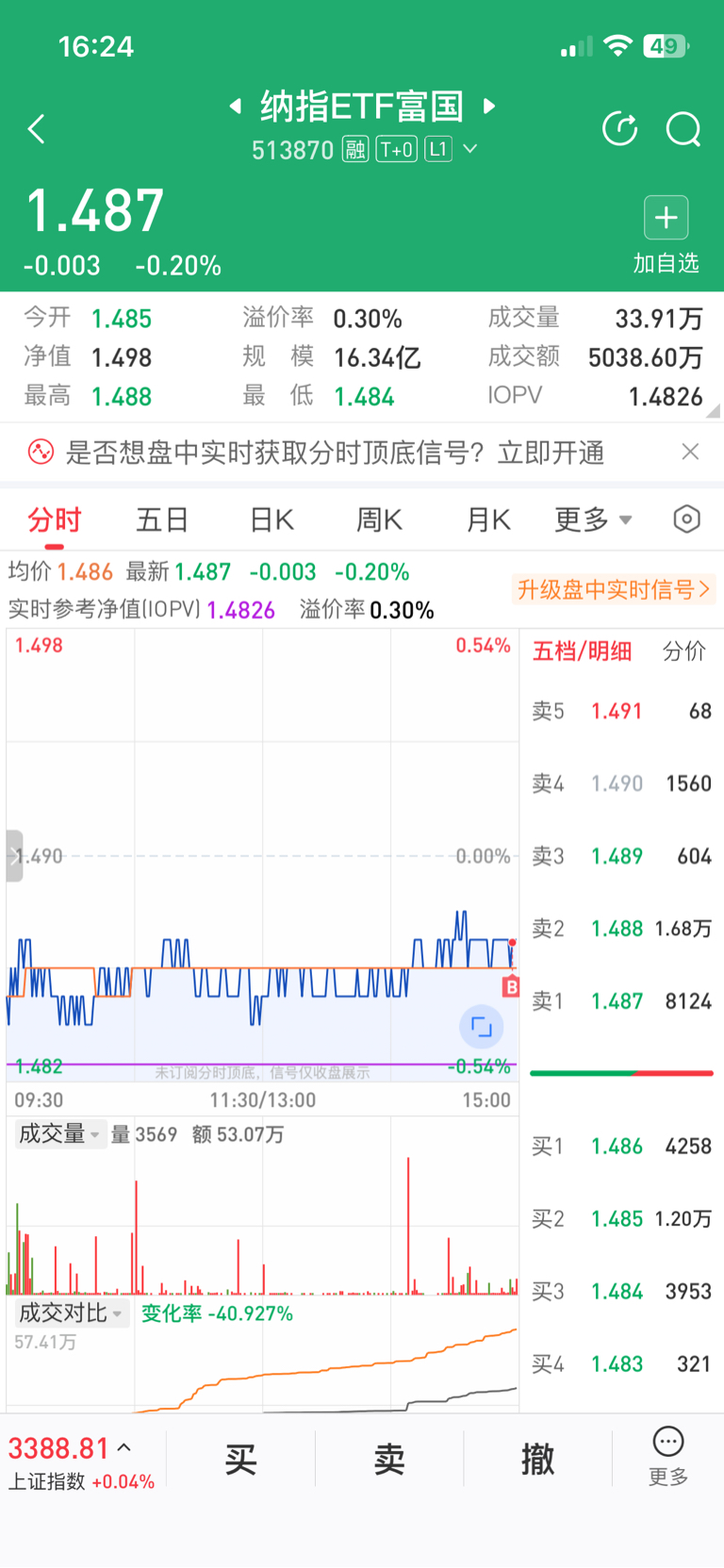Open the search magnifier

(683, 129)
